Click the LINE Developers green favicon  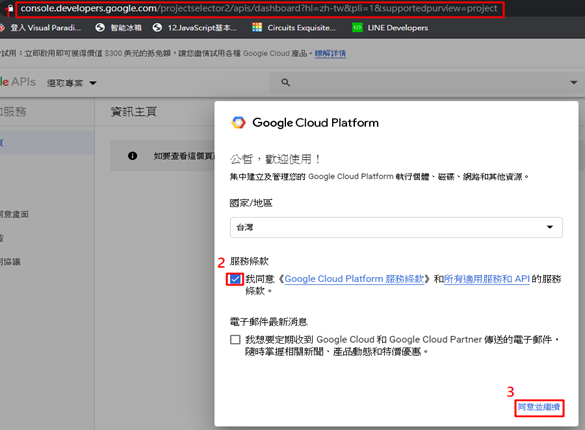(x=357, y=28)
